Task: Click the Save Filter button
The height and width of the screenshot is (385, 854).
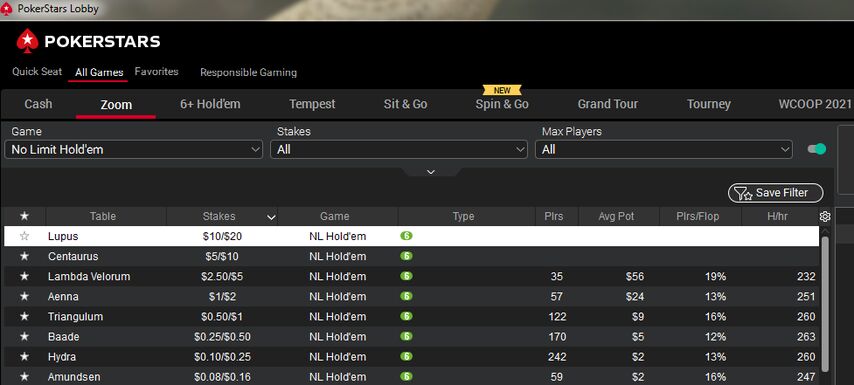Action: [x=776, y=193]
